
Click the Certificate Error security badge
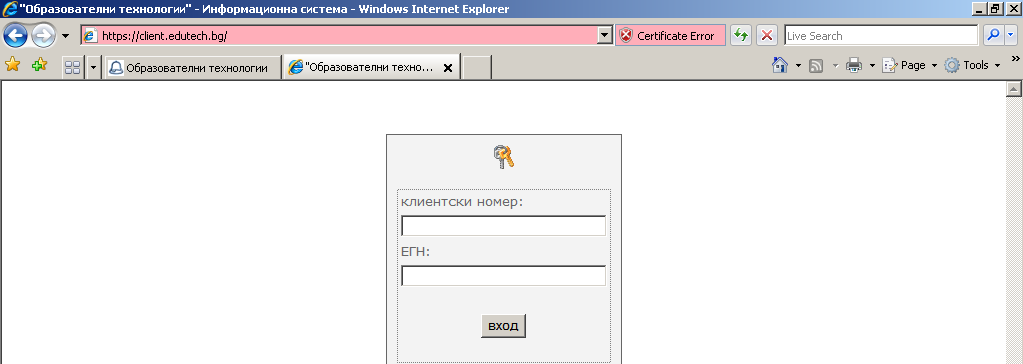tap(670, 36)
